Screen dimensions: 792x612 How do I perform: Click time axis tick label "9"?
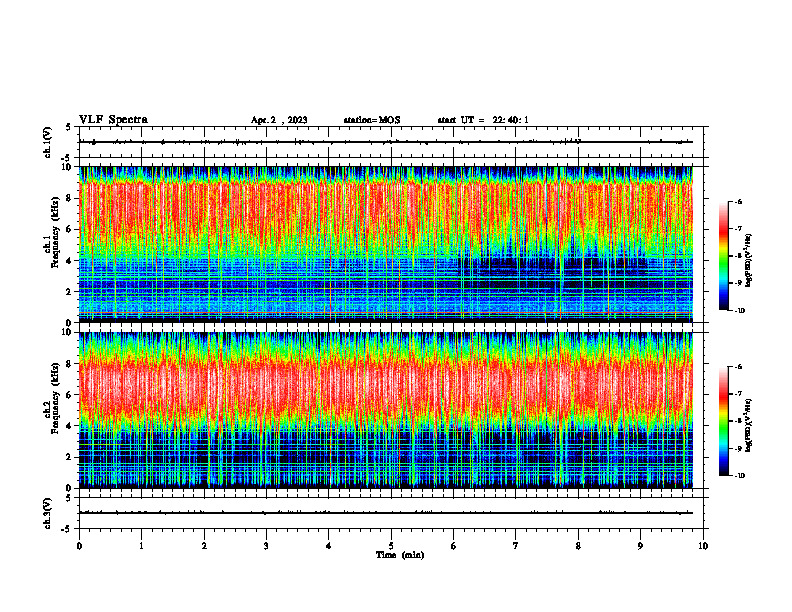[640, 546]
